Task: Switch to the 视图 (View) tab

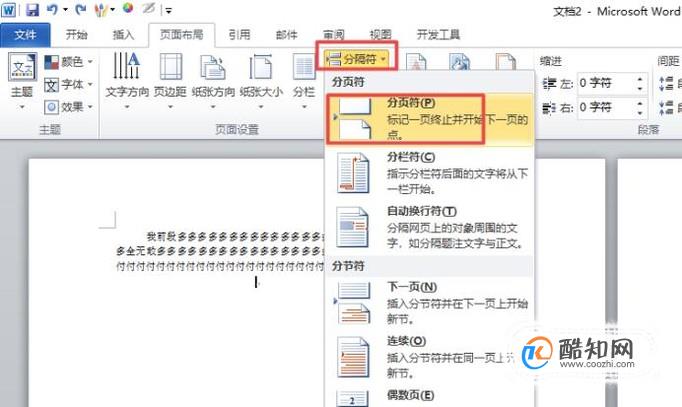Action: [381, 35]
